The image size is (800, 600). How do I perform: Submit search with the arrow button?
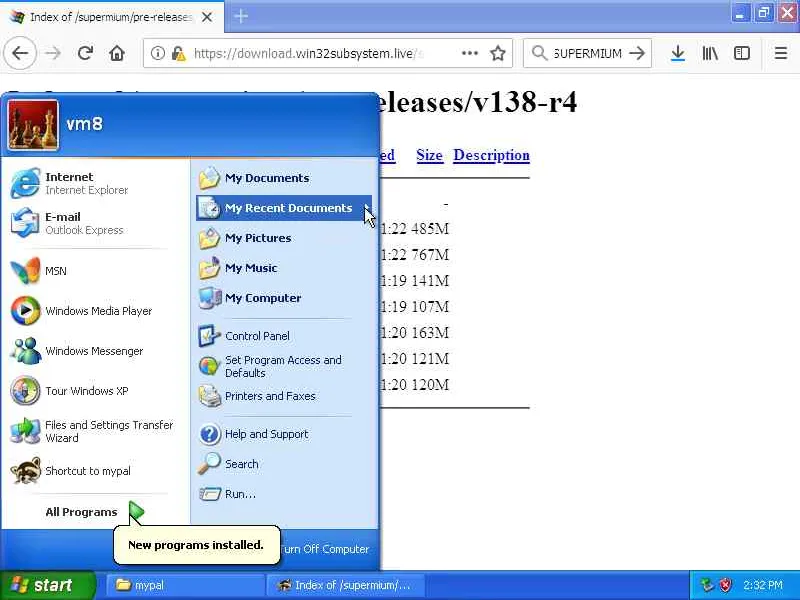637,53
